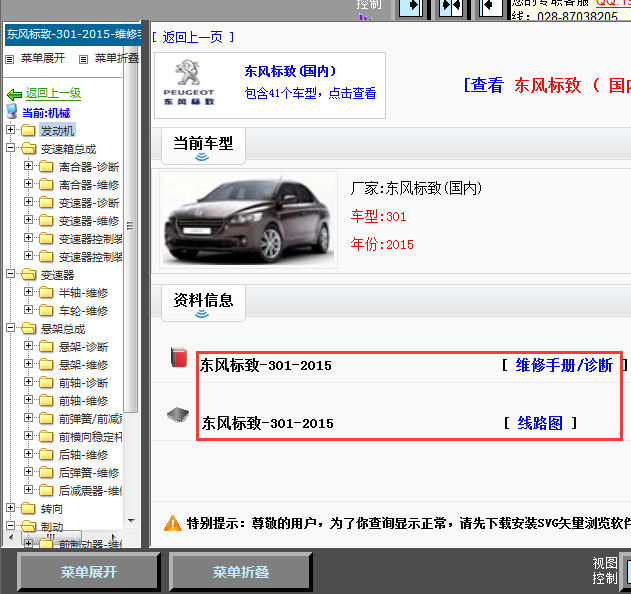Open the 维修手册/诊断 link
Viewport: 631px width, 594px height.
point(564,365)
